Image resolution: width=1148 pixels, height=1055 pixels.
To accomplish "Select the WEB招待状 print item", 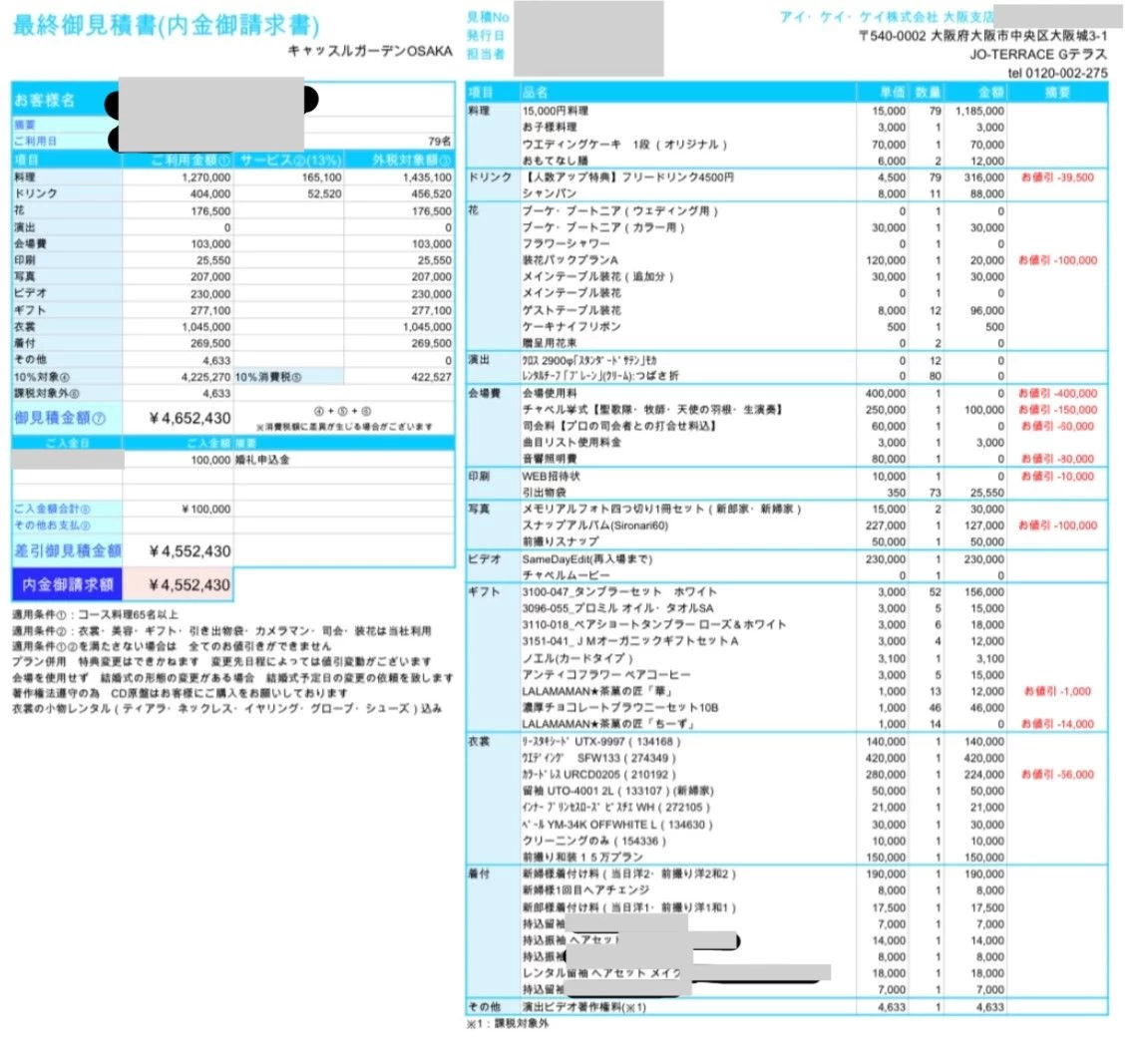I will click(x=551, y=477).
